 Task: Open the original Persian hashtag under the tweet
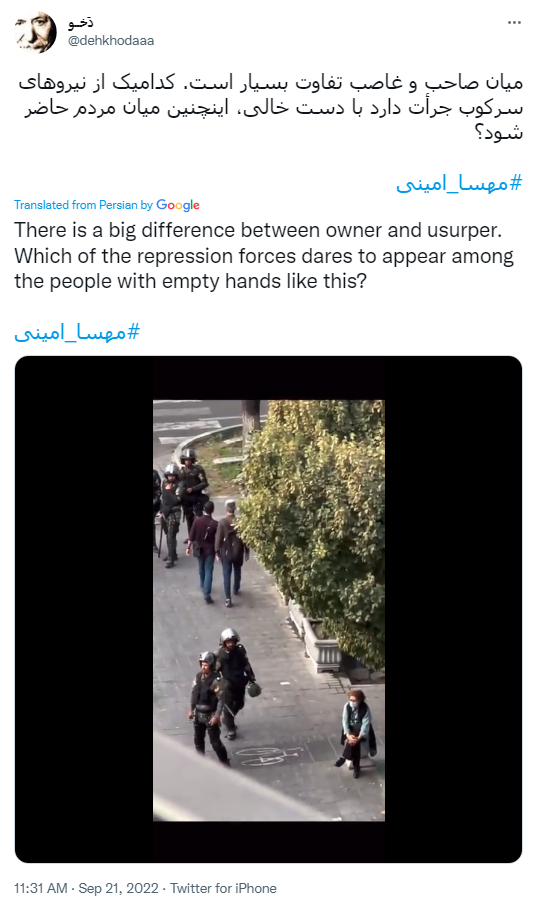(x=459, y=184)
